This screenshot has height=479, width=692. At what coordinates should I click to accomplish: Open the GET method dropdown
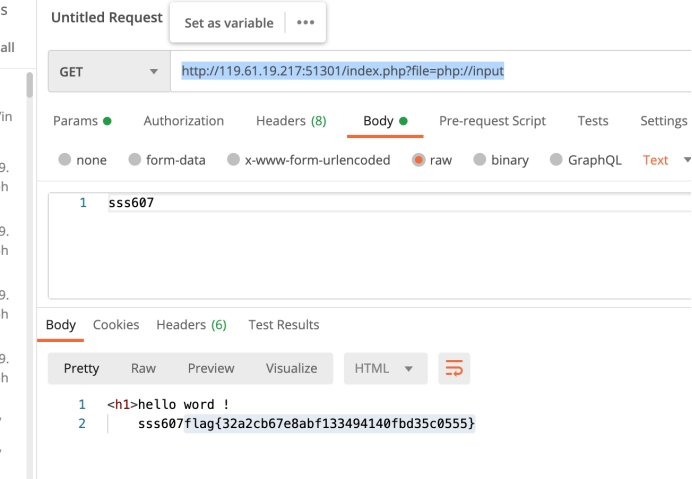coord(109,71)
